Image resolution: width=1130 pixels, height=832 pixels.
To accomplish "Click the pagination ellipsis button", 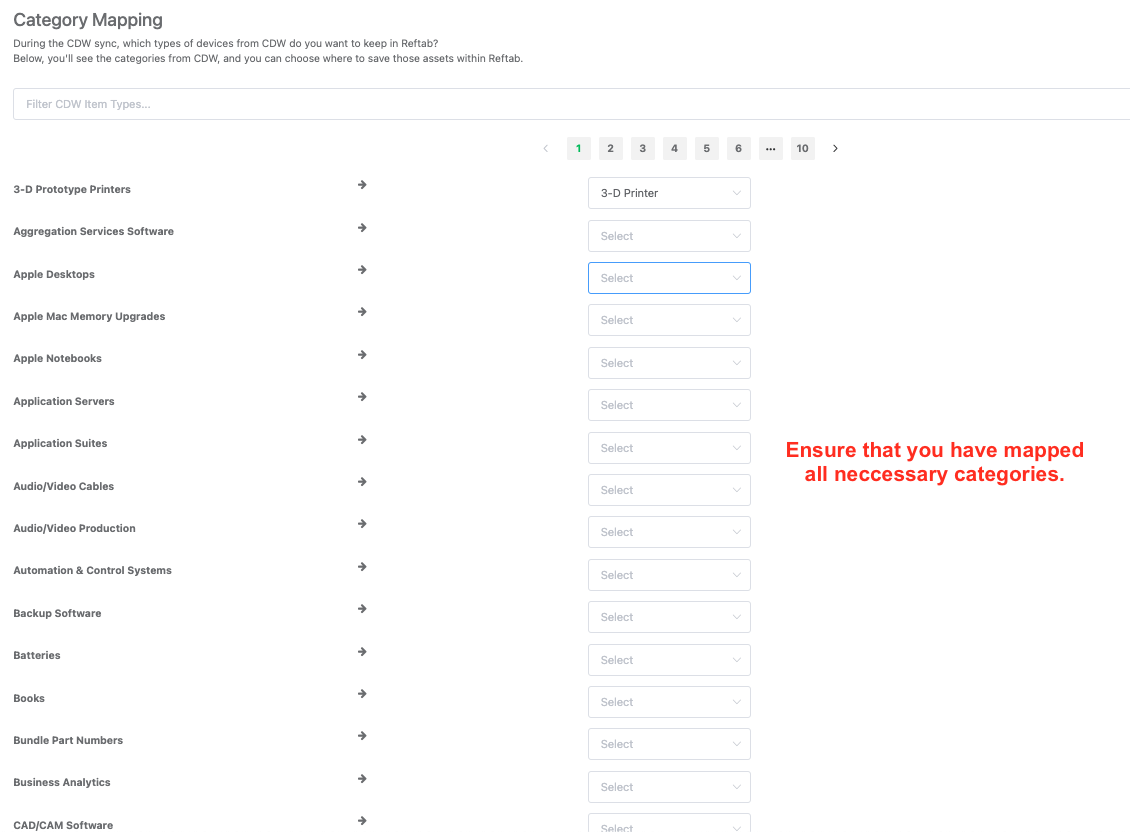I will pyautogui.click(x=770, y=149).
